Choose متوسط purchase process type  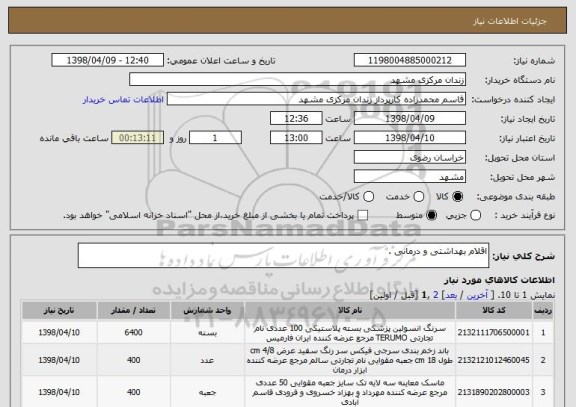(x=431, y=216)
